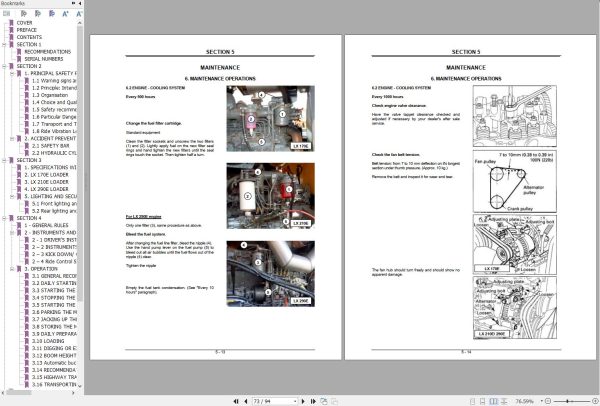The width and height of the screenshot is (600, 406).
Task: Click the bookmarks vertical scrollbar
Action: 80,204
